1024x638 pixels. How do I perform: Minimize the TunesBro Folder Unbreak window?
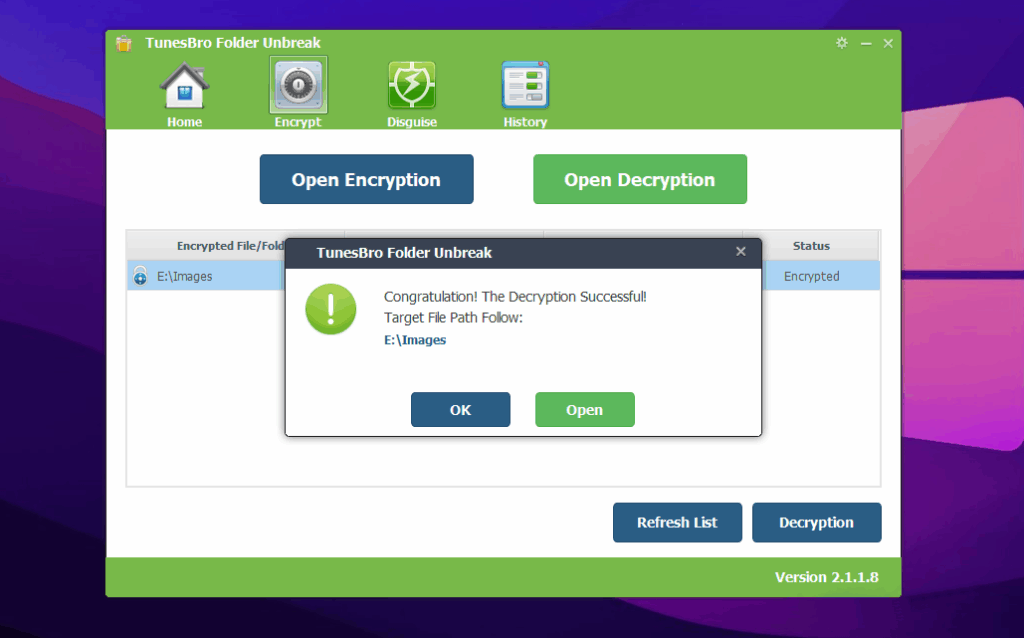click(x=866, y=43)
